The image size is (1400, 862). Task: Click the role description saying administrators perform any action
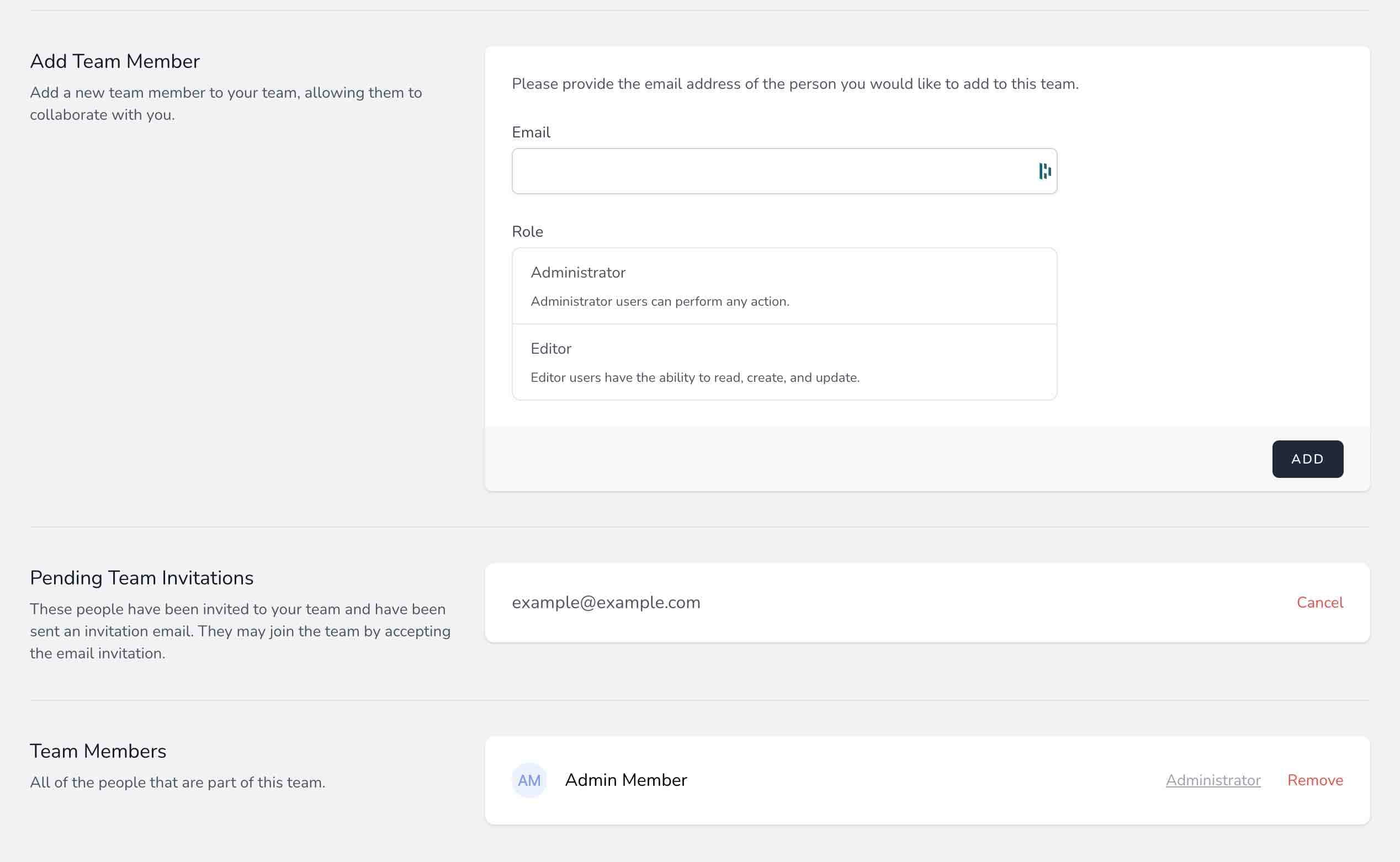click(x=660, y=301)
